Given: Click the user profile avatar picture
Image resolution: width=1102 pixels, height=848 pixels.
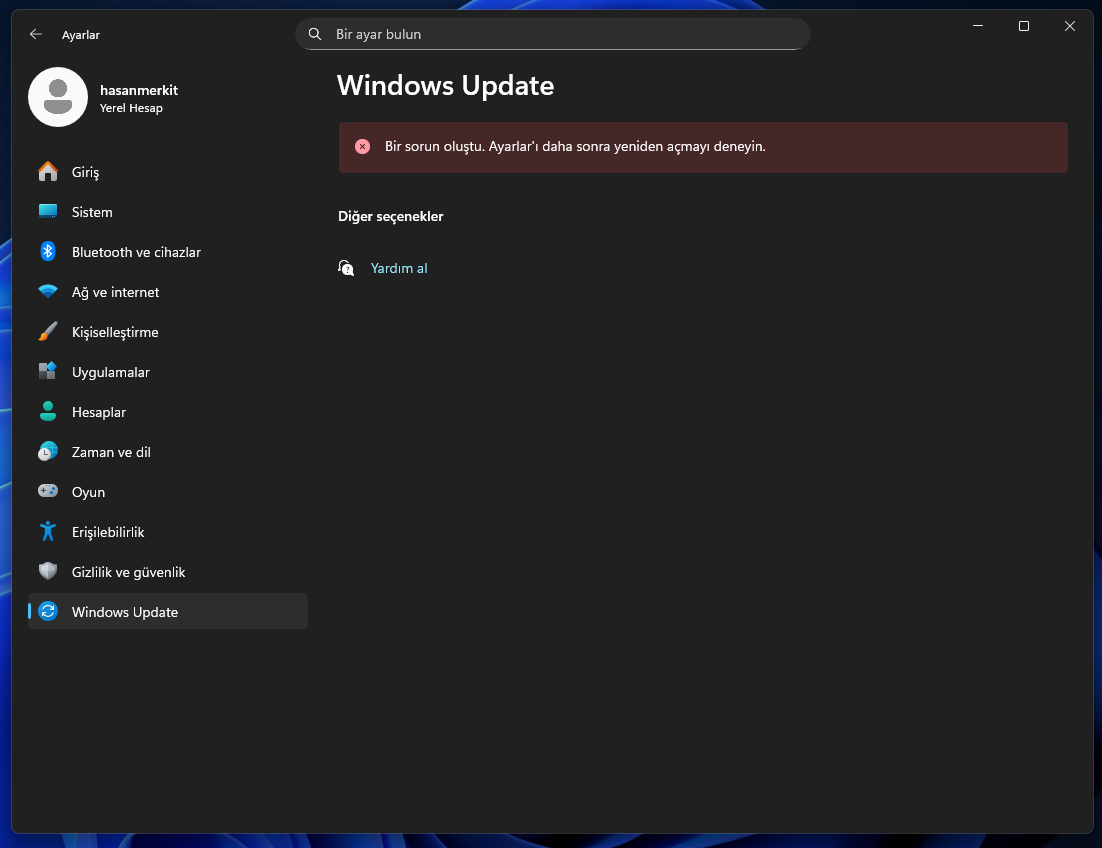Looking at the screenshot, I should click(58, 97).
